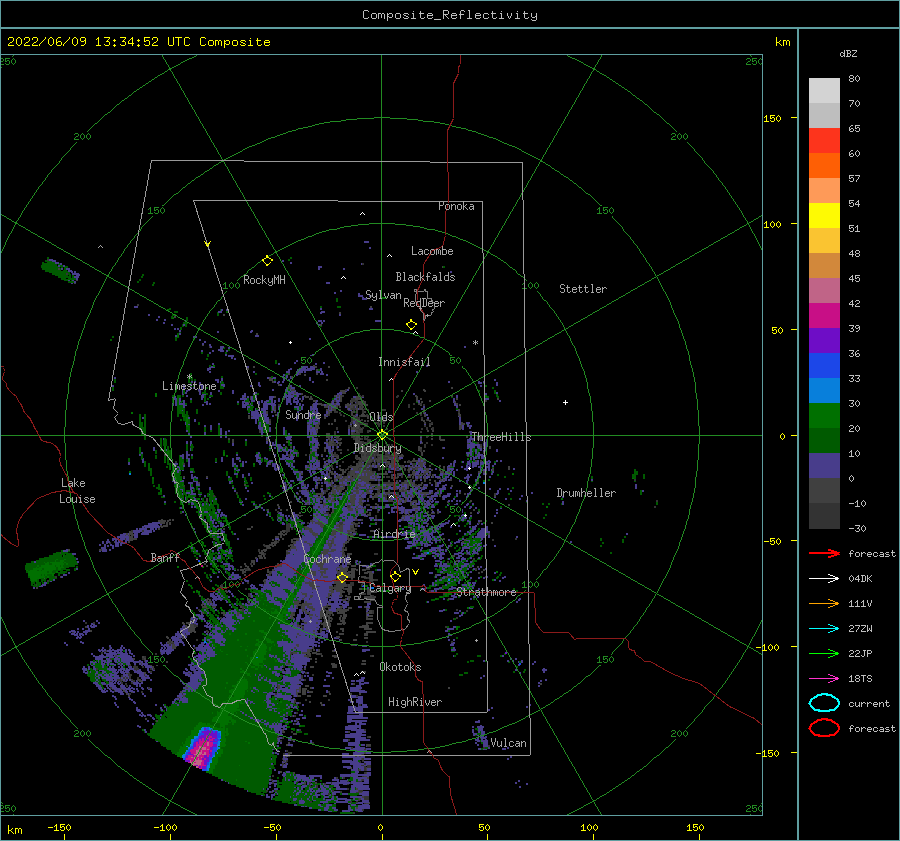This screenshot has height=841, width=900.
Task: Click the Strathmore city label
Action: point(487,592)
